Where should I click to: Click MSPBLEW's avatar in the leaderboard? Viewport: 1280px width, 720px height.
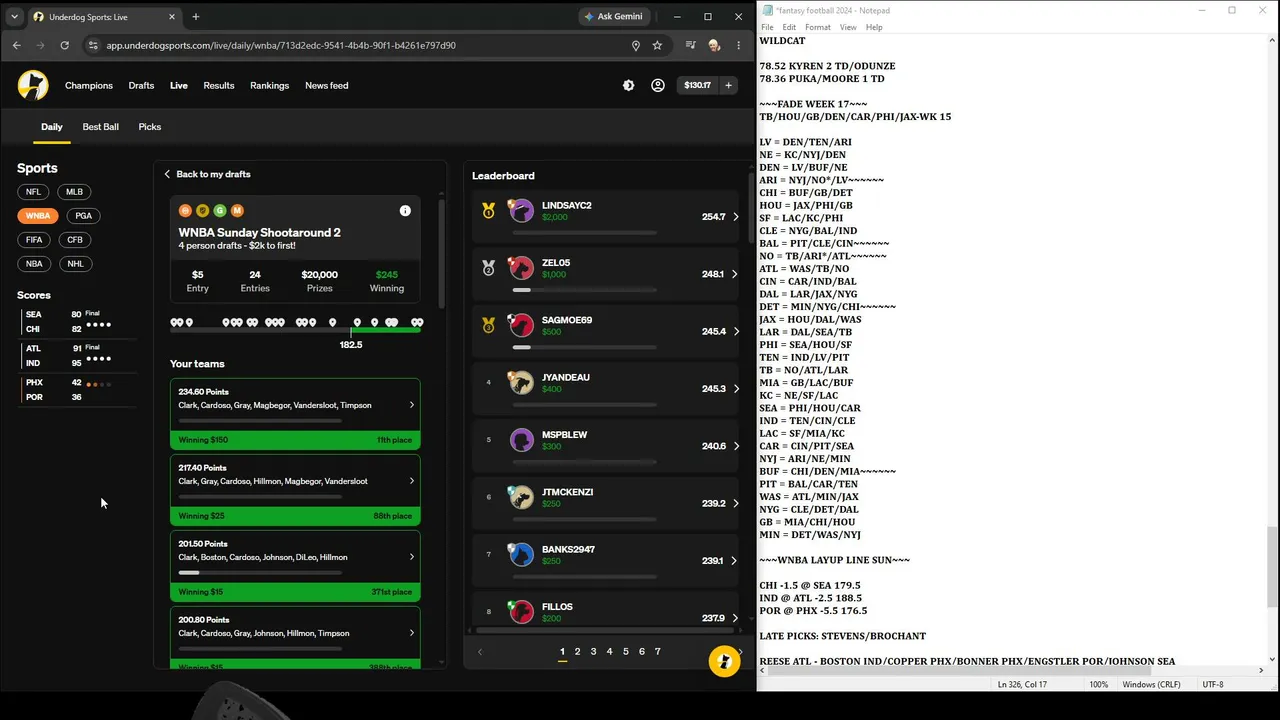pos(521,440)
